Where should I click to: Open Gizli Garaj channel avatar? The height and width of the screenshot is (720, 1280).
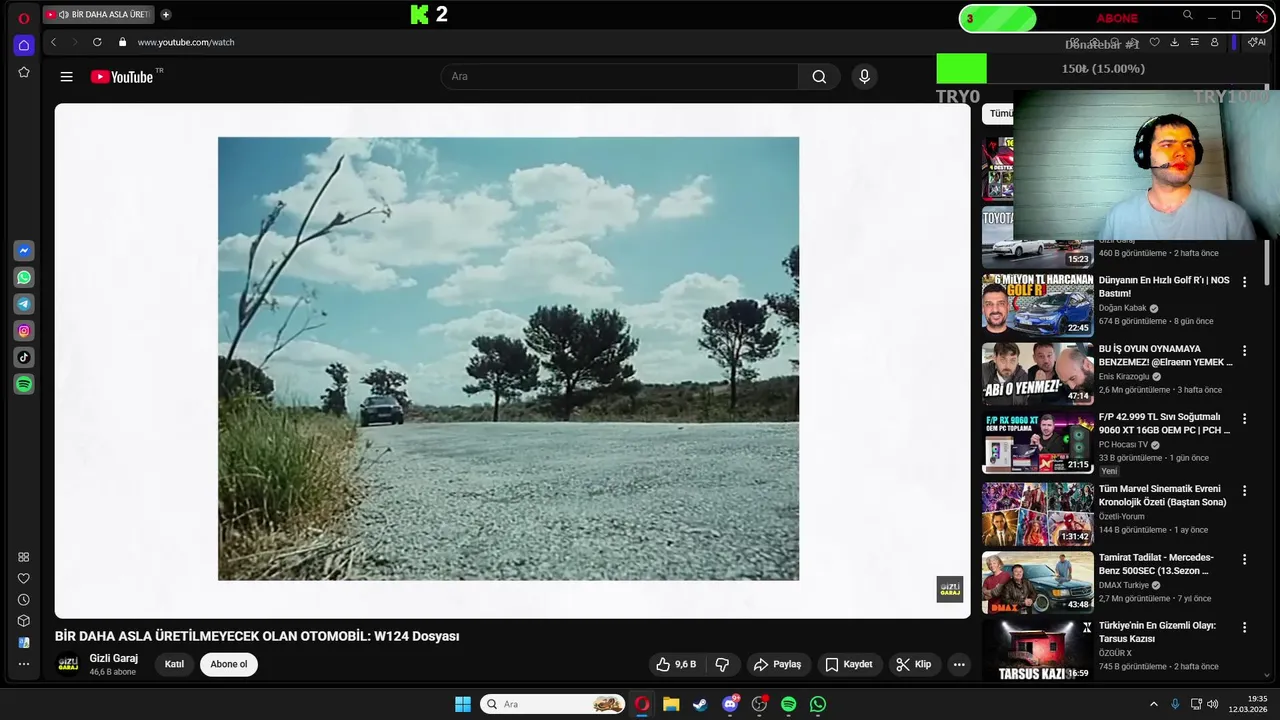(68, 664)
